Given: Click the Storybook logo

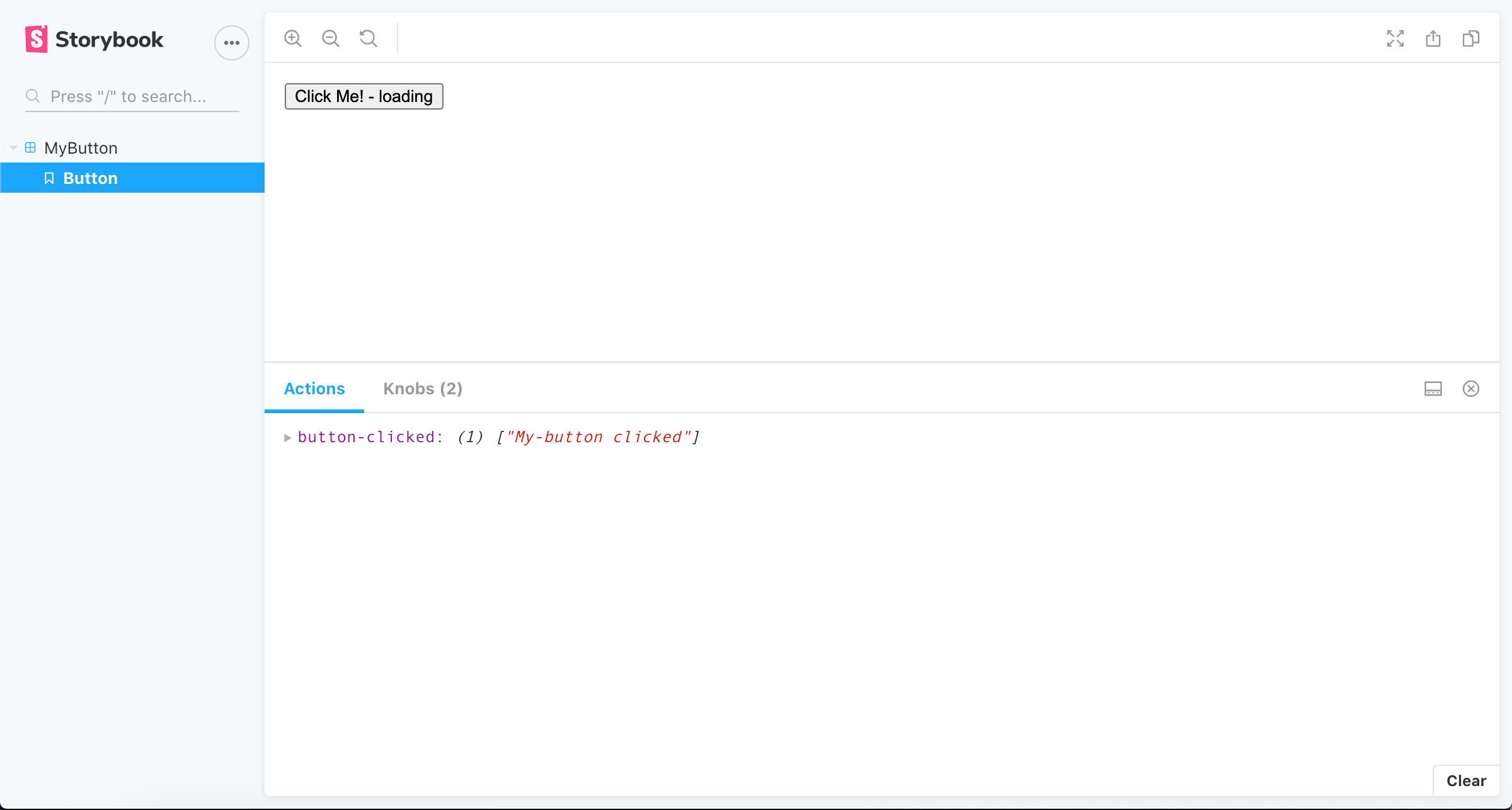Looking at the screenshot, I should (x=94, y=40).
